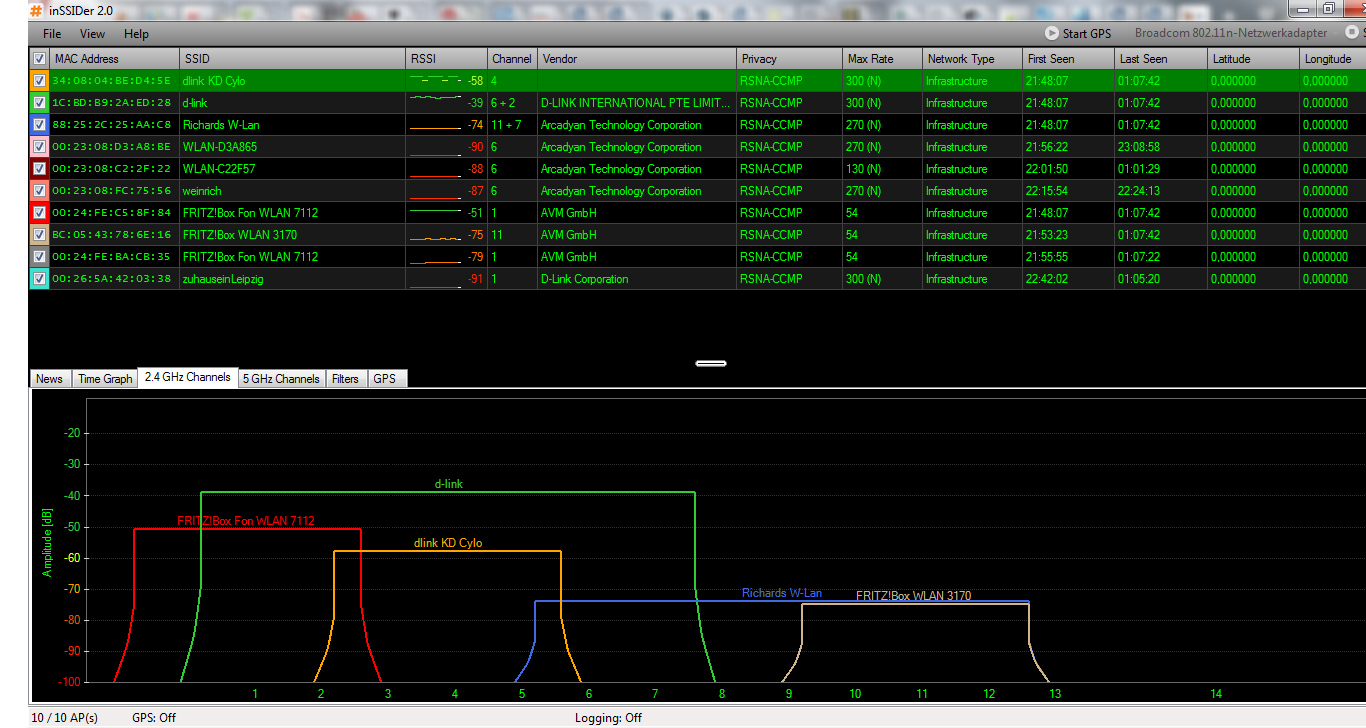Click the FRITZ!Box WLAN 3170 graph label

(913, 596)
